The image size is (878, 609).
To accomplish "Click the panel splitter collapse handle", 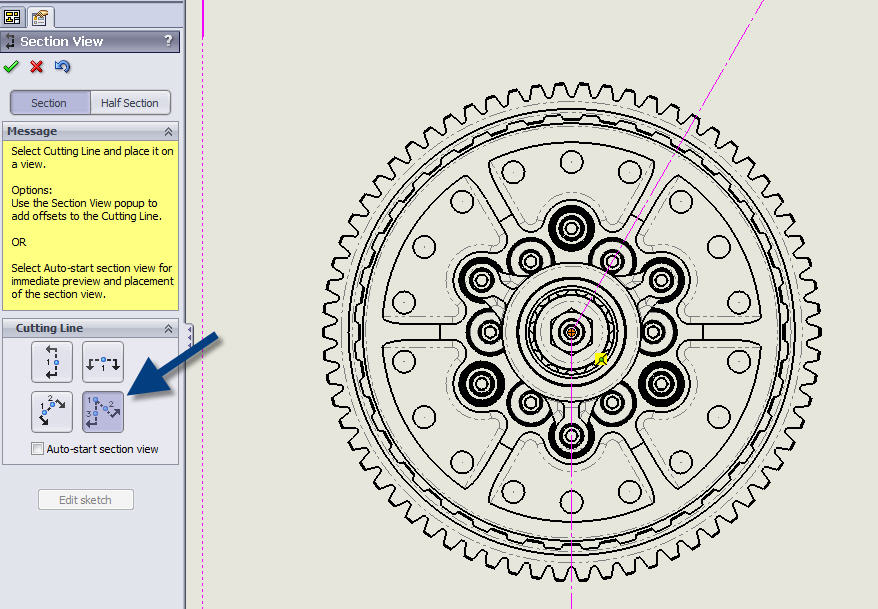I will coord(189,336).
